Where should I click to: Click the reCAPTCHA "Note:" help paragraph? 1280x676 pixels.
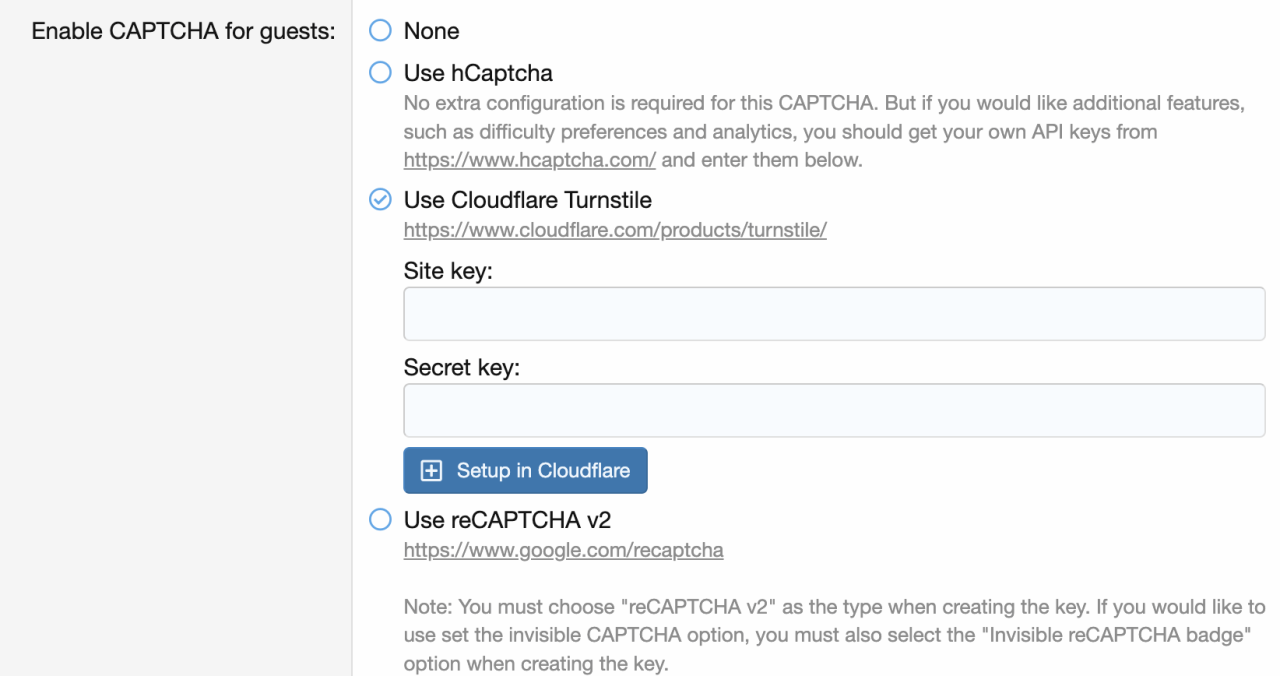(834, 635)
